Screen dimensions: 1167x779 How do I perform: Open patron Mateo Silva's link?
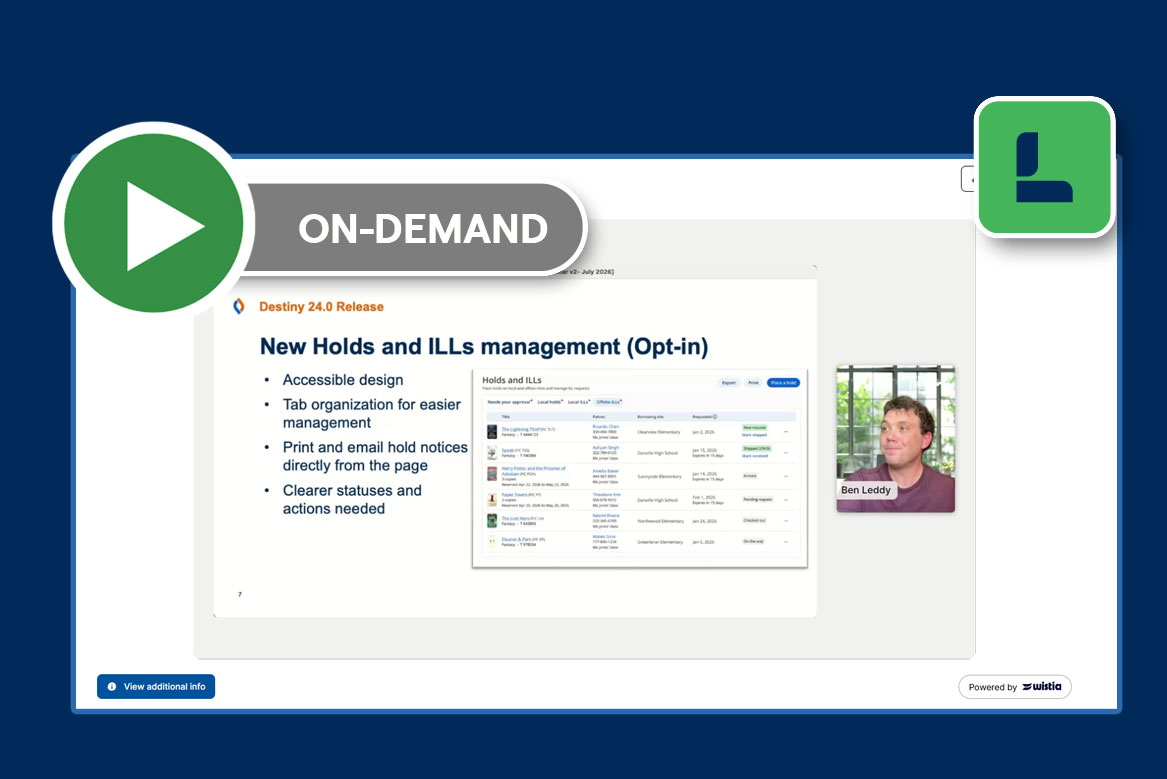[x=604, y=536]
